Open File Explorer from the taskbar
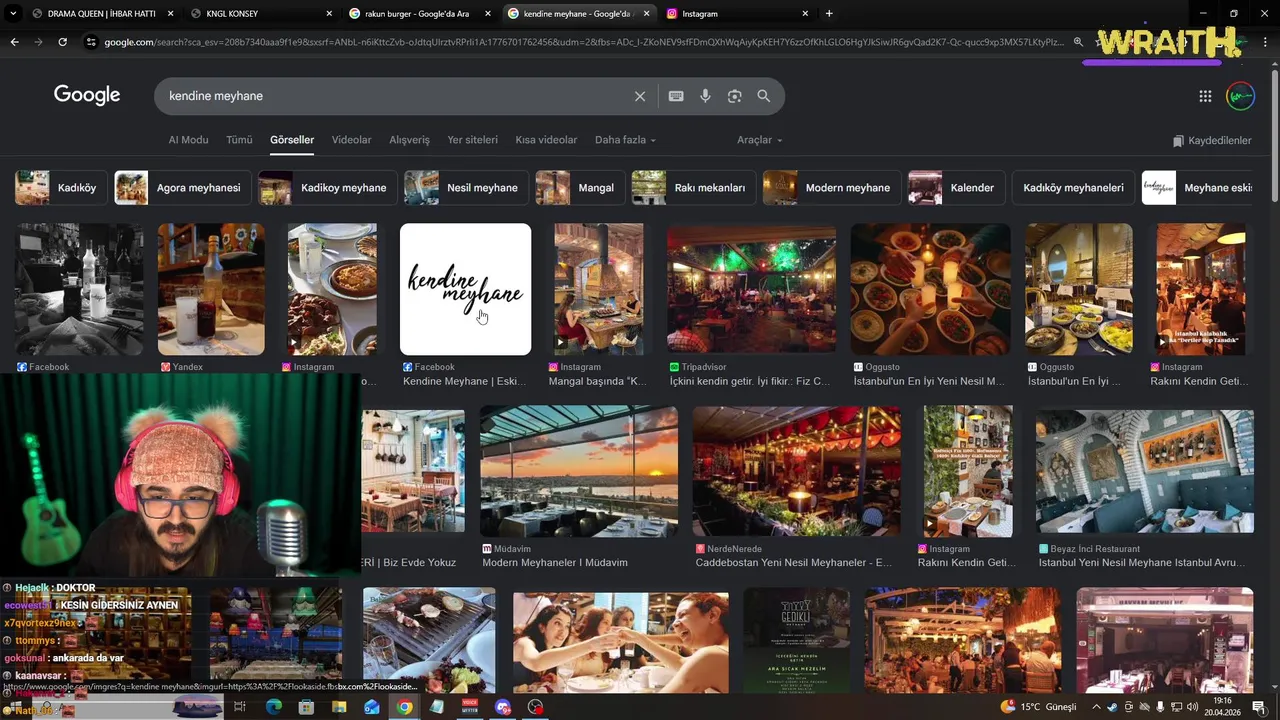Viewport: 1280px width, 720px height. pyautogui.click(x=339, y=707)
